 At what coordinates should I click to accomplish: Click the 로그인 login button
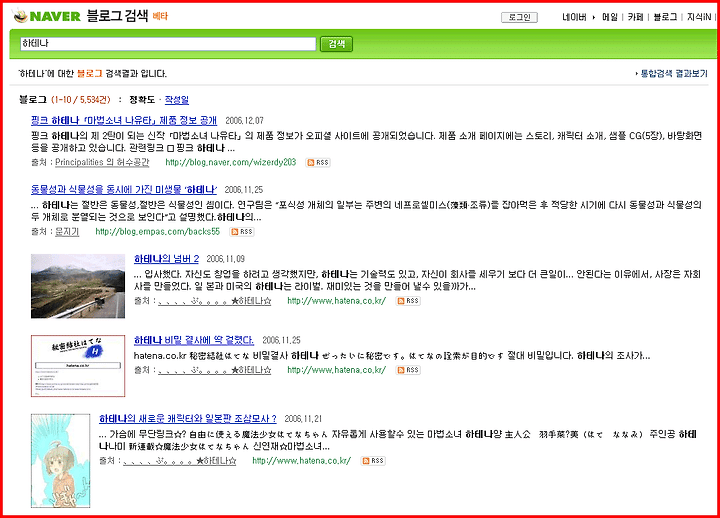pos(519,17)
